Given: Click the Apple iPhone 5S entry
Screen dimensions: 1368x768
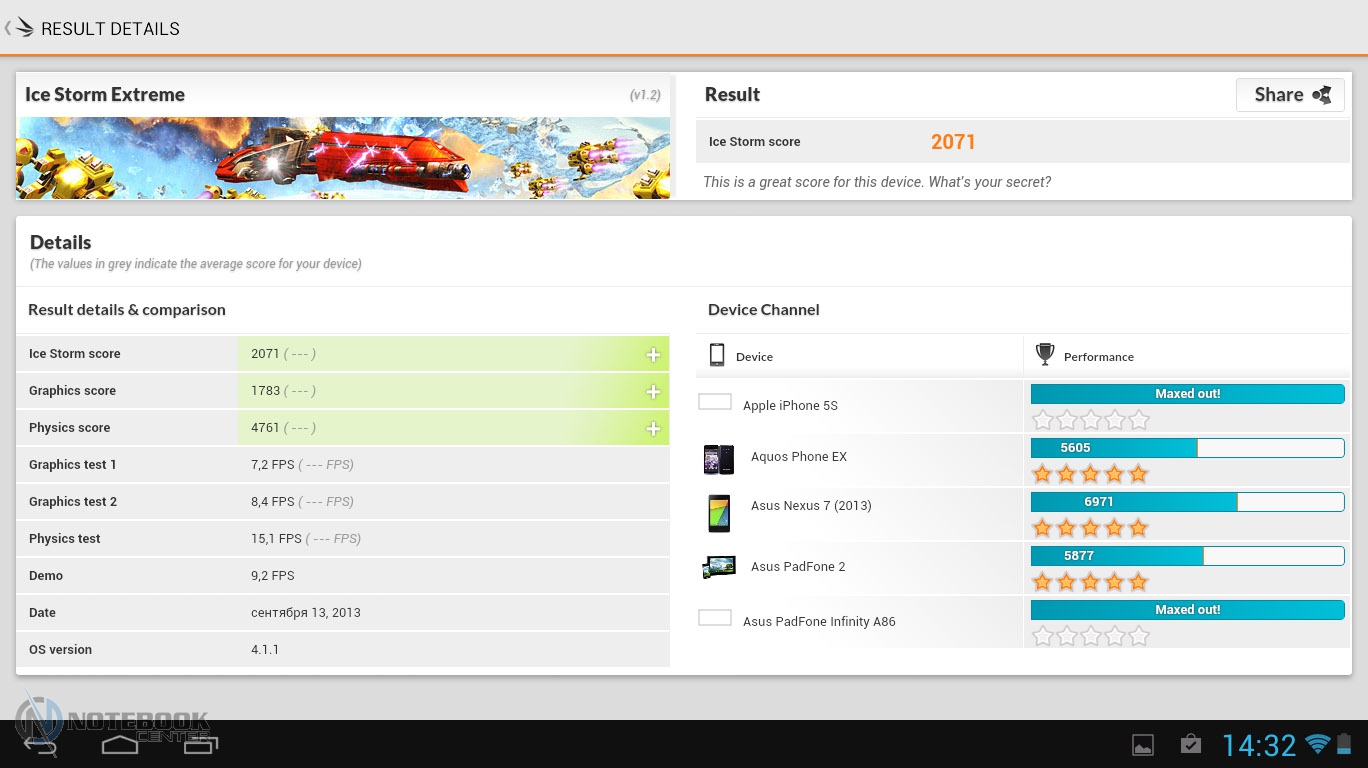Looking at the screenshot, I should point(790,405).
